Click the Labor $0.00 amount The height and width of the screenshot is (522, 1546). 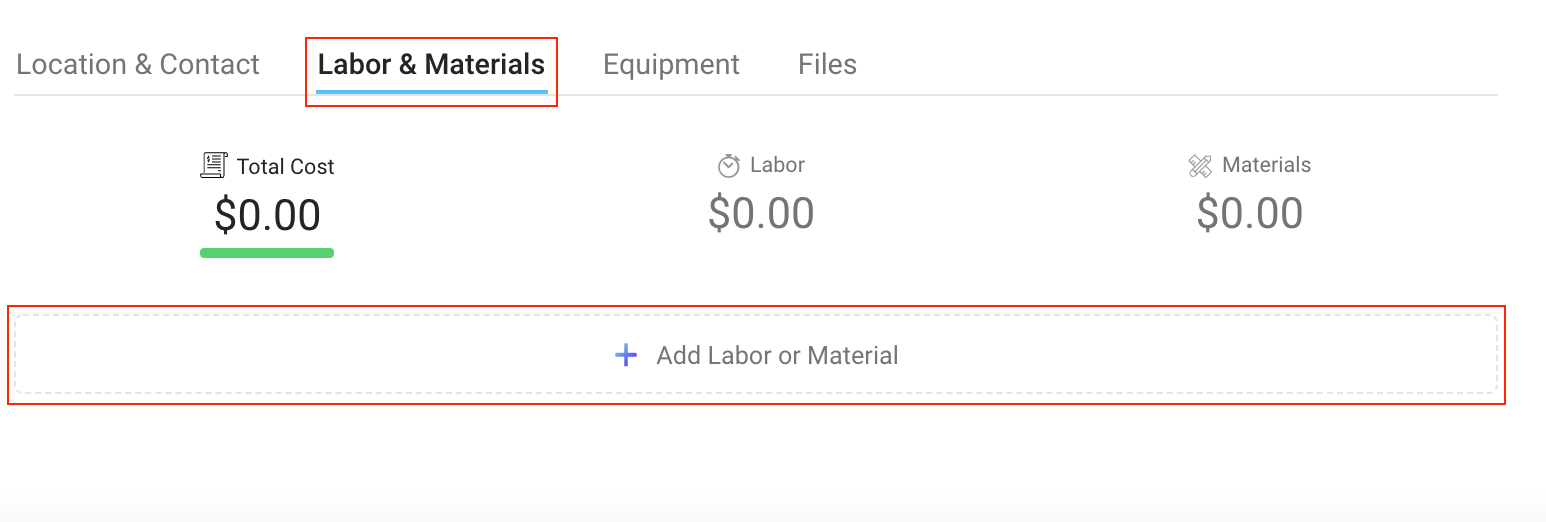pos(761,213)
